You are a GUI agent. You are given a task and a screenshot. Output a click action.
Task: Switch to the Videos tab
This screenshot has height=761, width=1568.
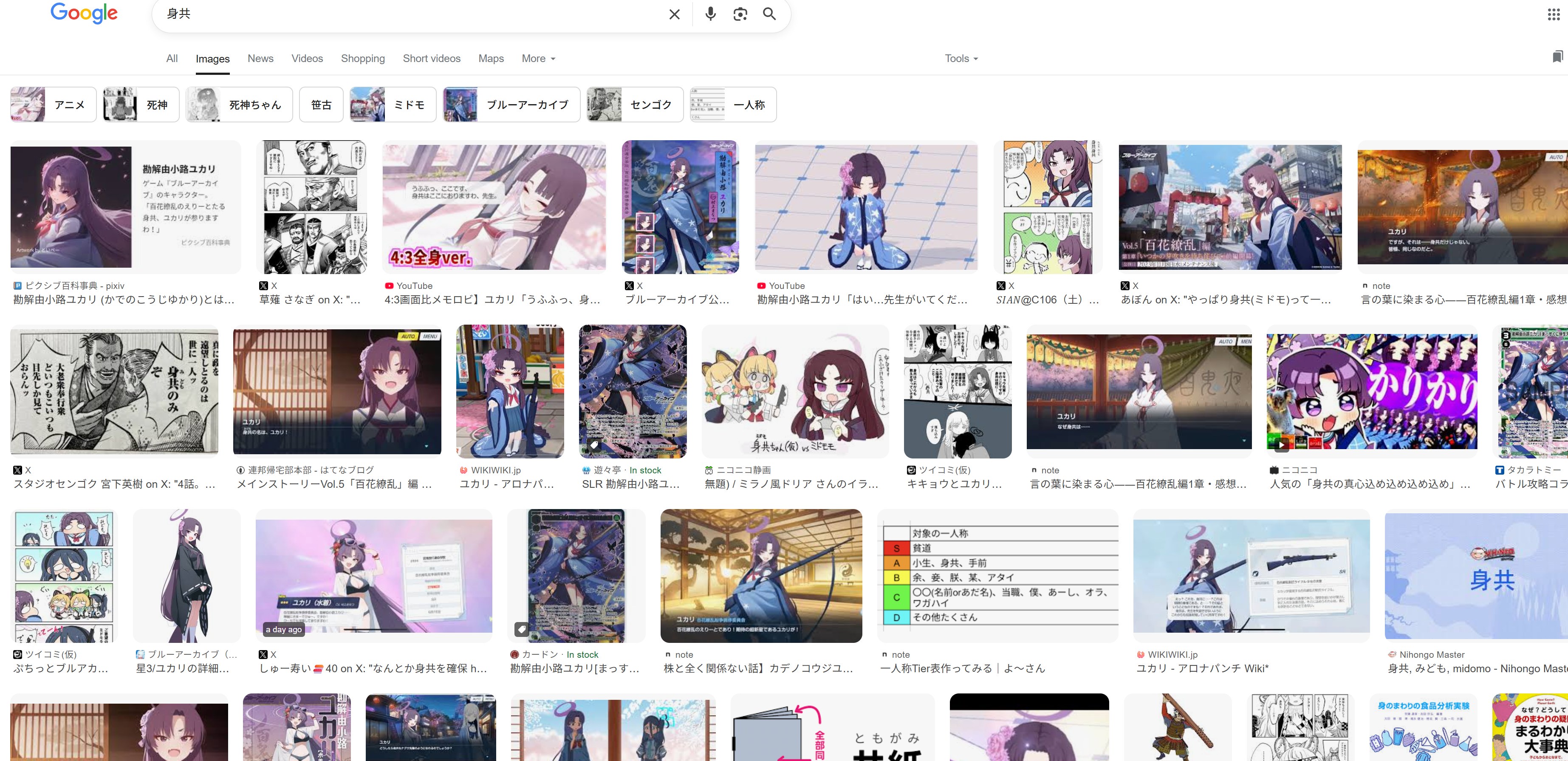coord(307,59)
